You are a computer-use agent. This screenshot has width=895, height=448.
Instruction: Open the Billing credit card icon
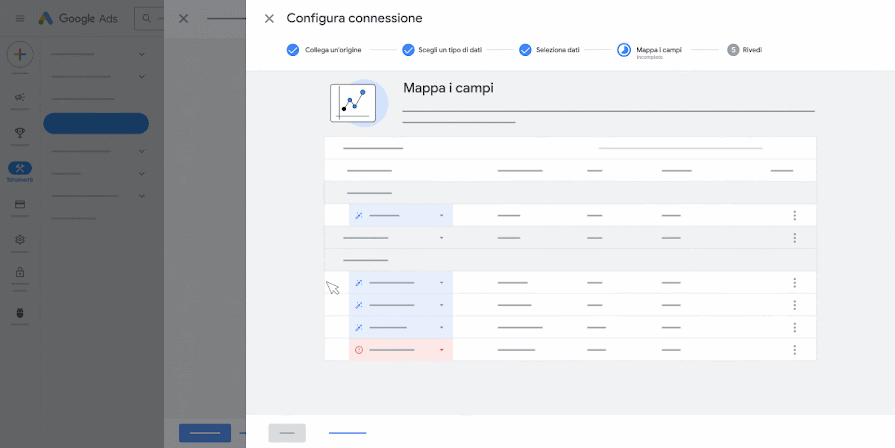20,204
